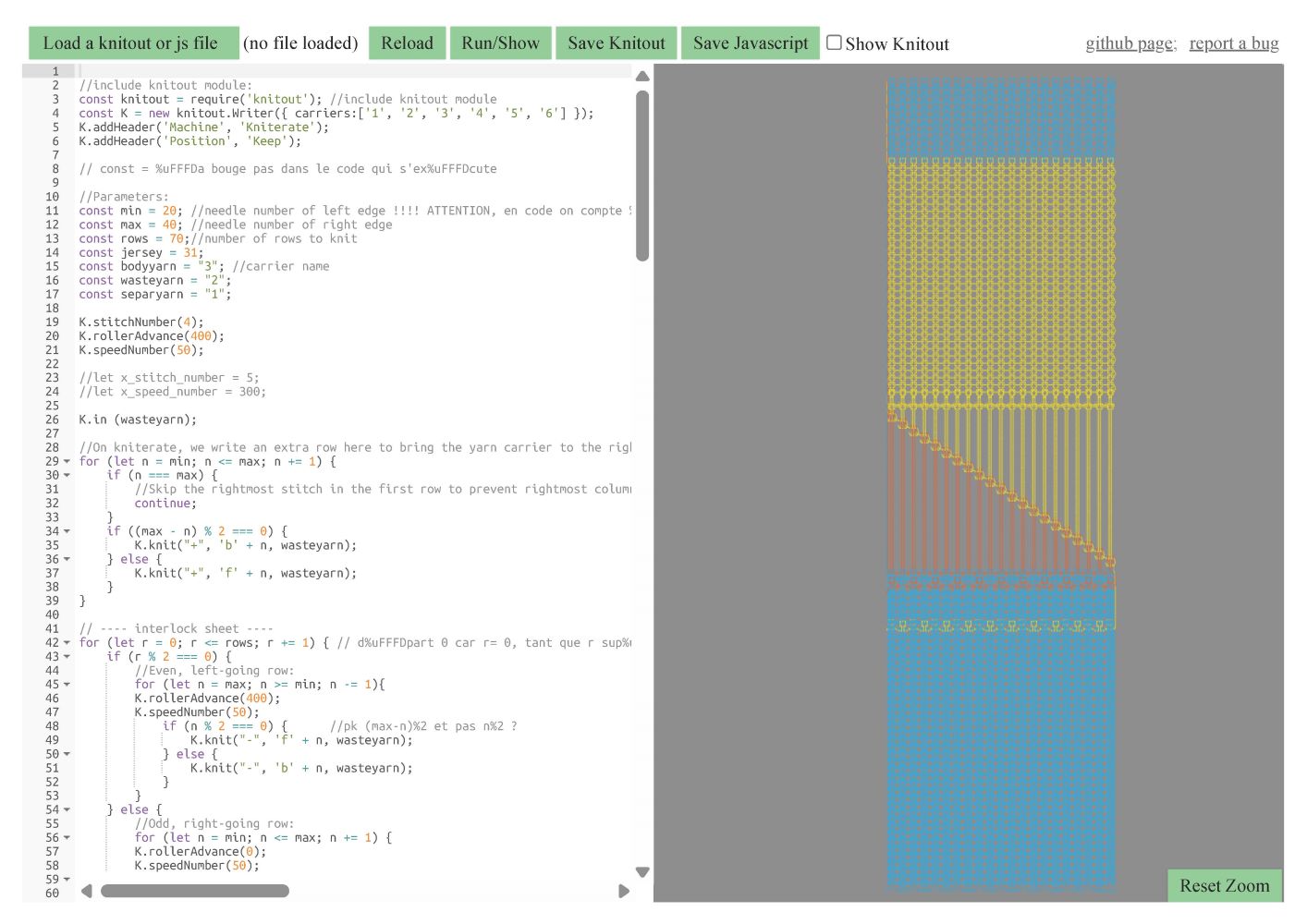Viewport: 1307px width, 924px height.
Task: Click the vertical scrollbar thumb of editor
Action: (x=642, y=176)
